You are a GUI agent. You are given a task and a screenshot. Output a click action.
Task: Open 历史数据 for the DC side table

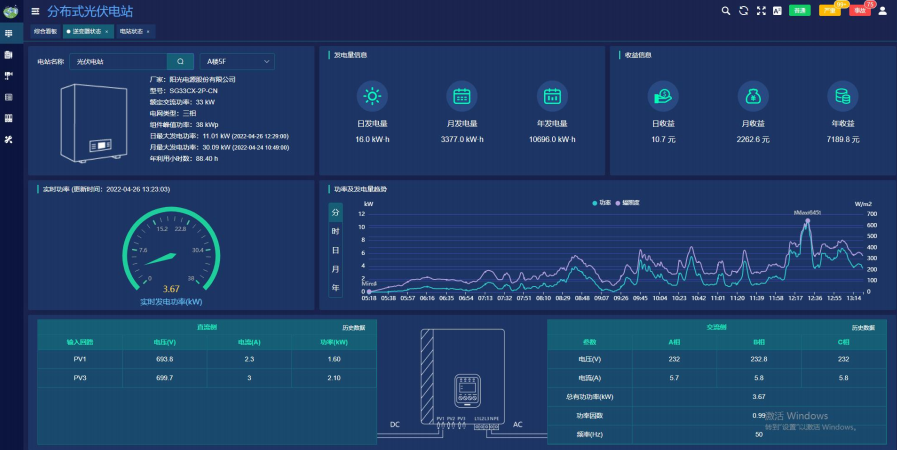click(x=354, y=328)
